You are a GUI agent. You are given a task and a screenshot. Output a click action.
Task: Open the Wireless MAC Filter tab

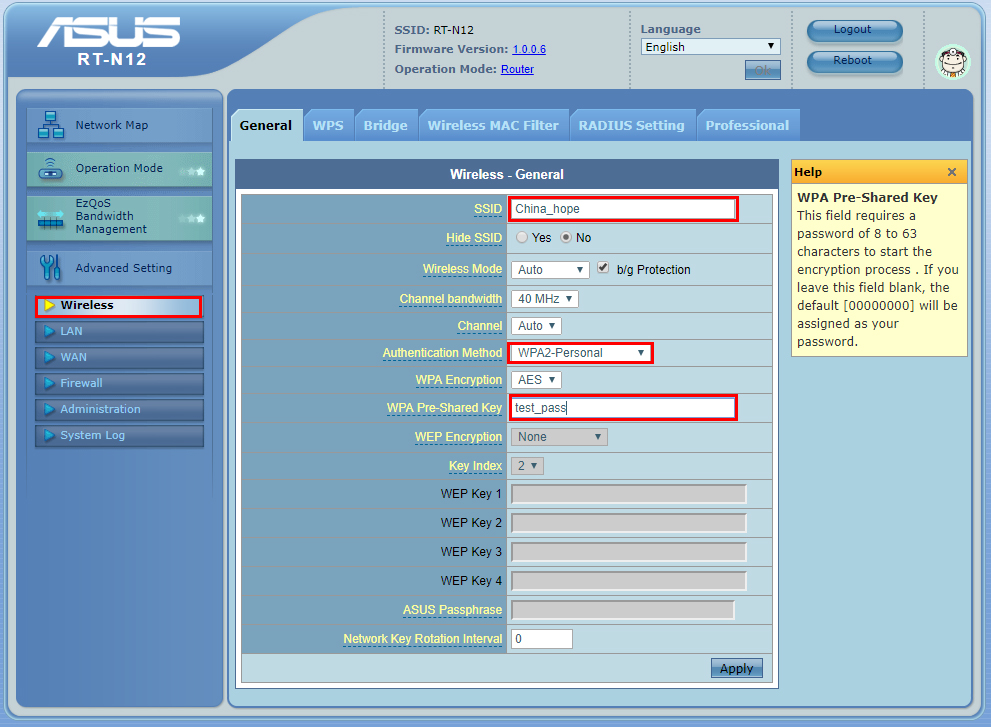click(493, 126)
